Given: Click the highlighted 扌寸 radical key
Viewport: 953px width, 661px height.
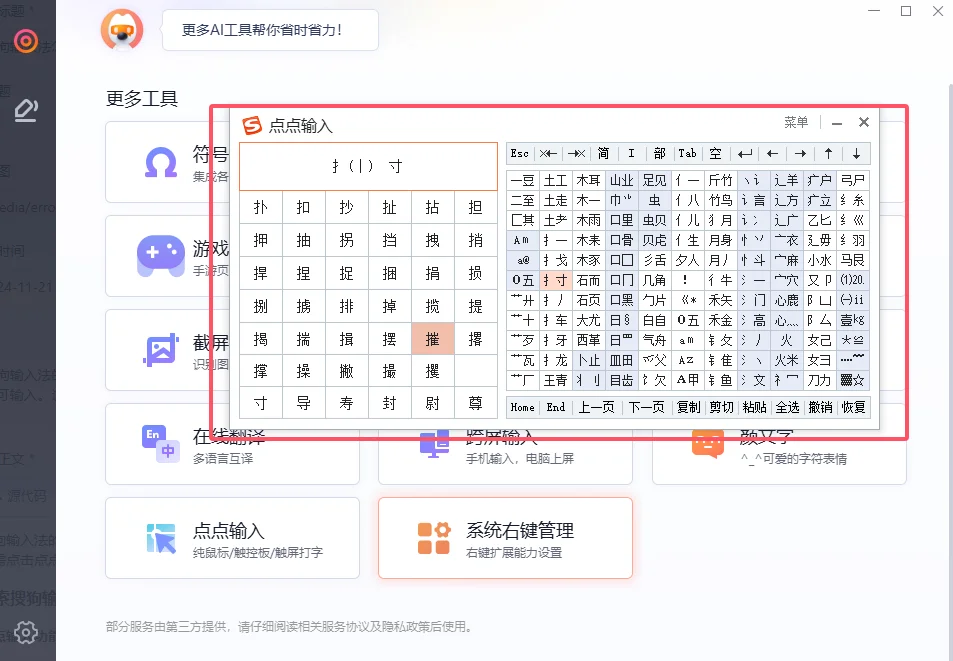Looking at the screenshot, I should coord(556,280).
